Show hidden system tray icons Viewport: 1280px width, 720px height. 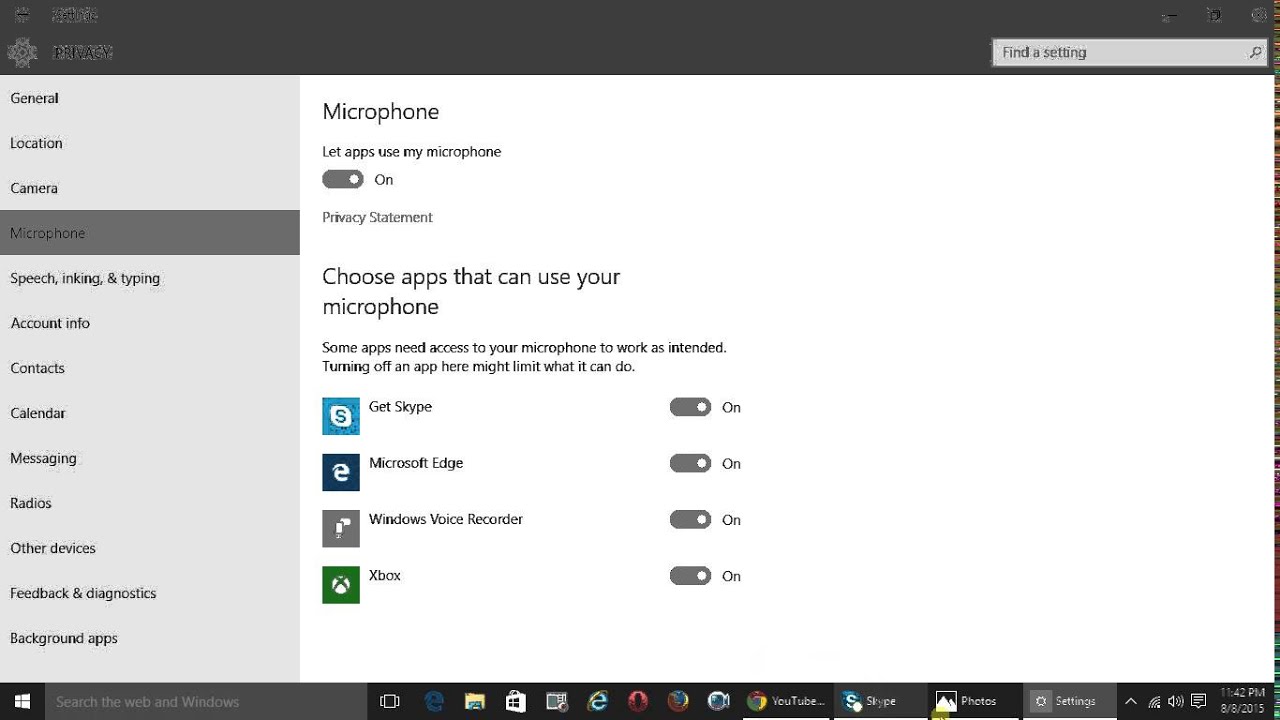click(x=1130, y=701)
